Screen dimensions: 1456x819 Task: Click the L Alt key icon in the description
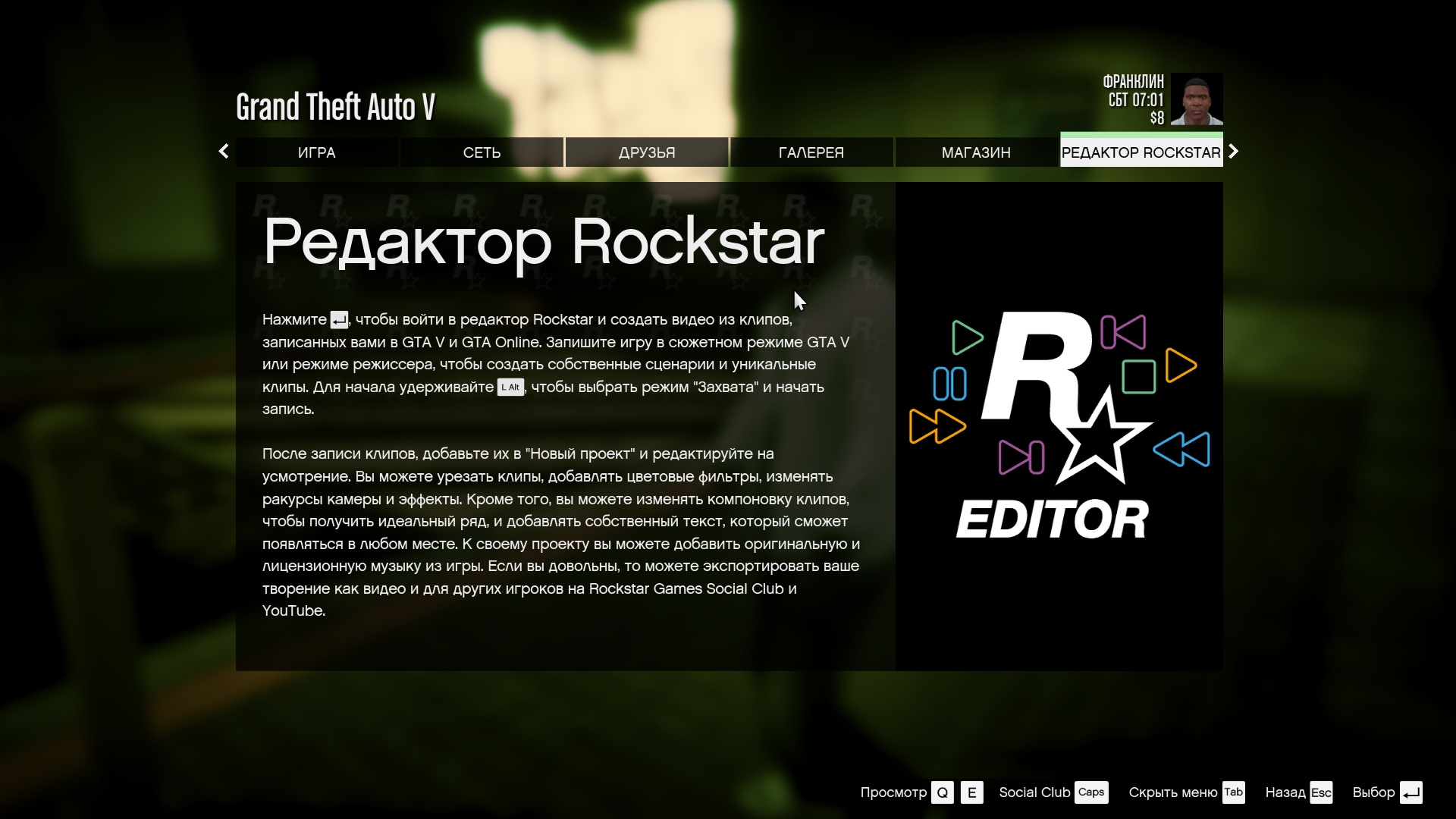(510, 388)
